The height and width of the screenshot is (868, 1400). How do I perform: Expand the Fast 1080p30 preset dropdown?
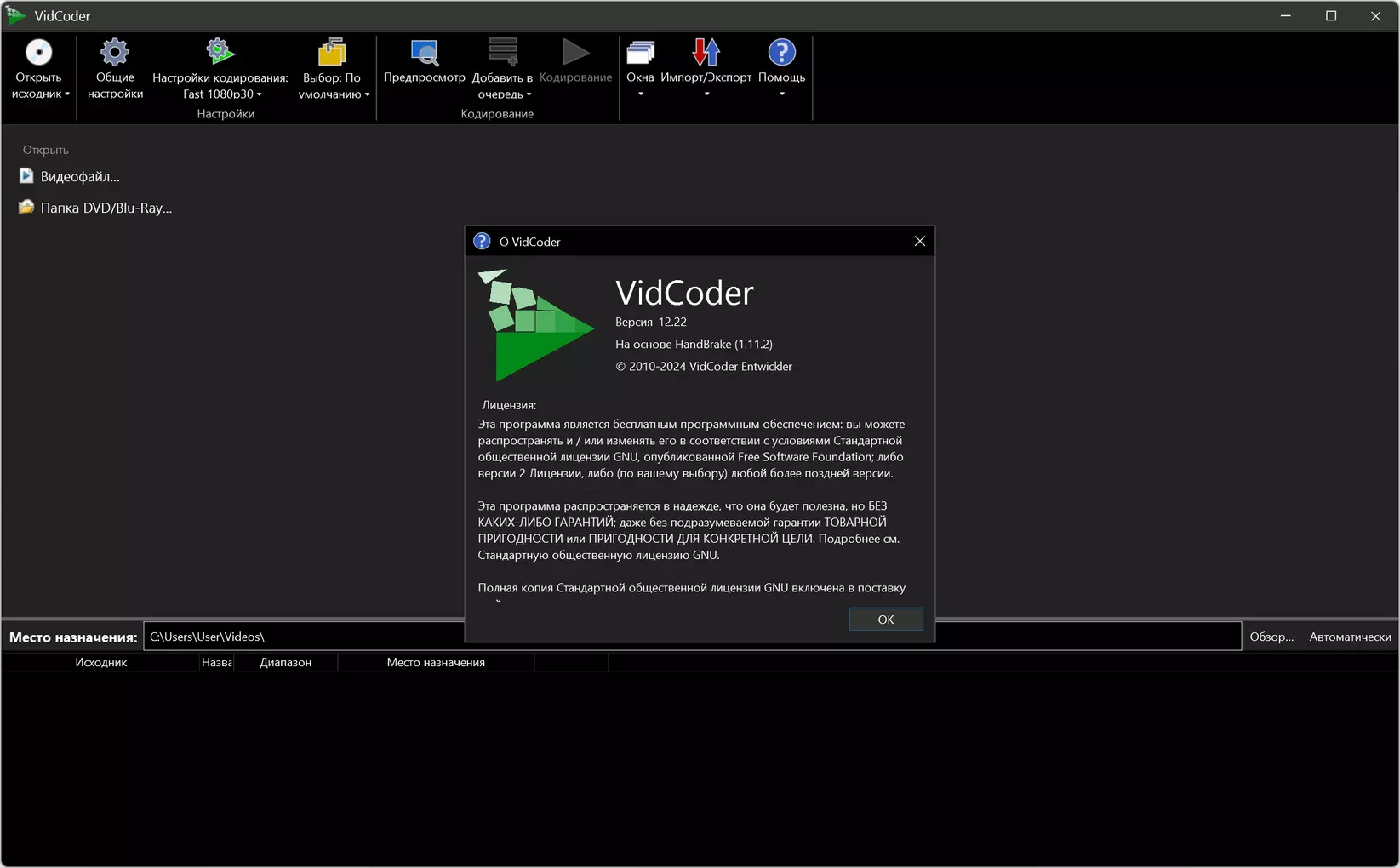(222, 94)
